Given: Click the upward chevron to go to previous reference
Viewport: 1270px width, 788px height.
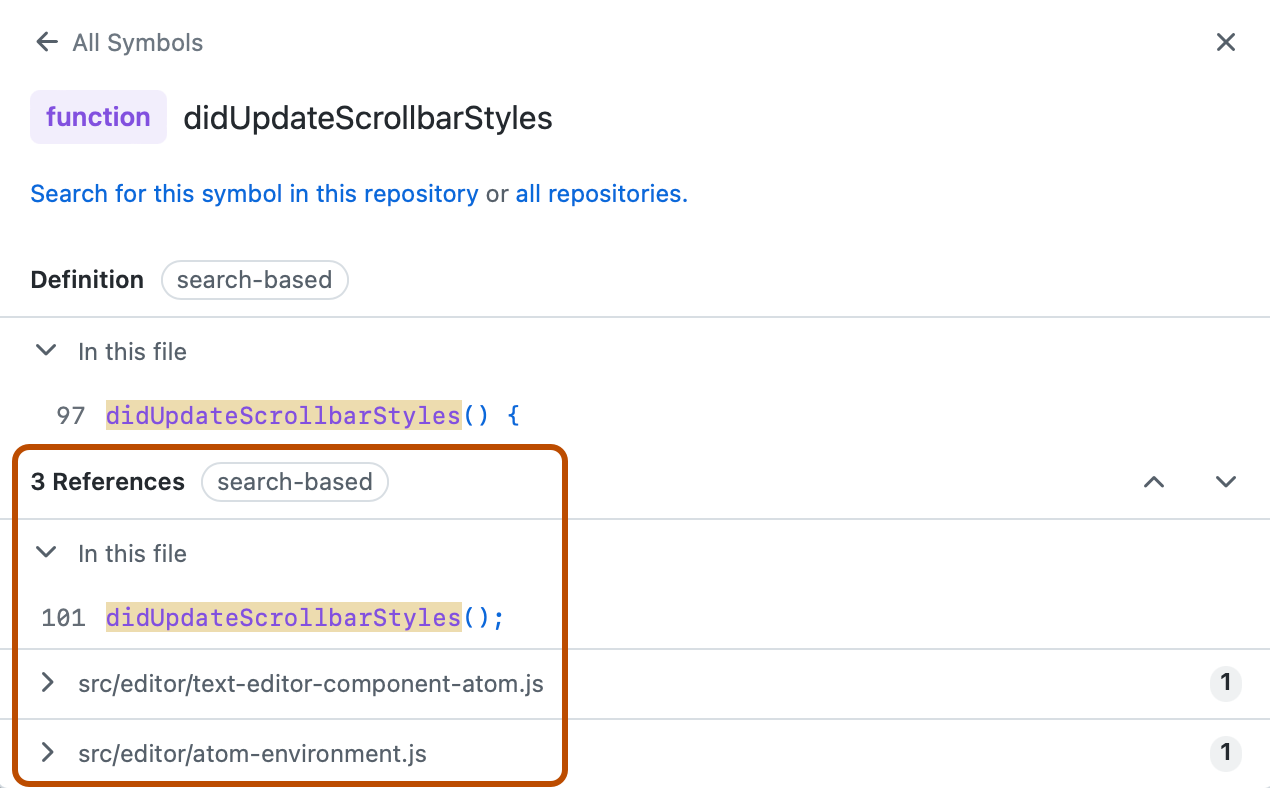Looking at the screenshot, I should point(1154,482).
